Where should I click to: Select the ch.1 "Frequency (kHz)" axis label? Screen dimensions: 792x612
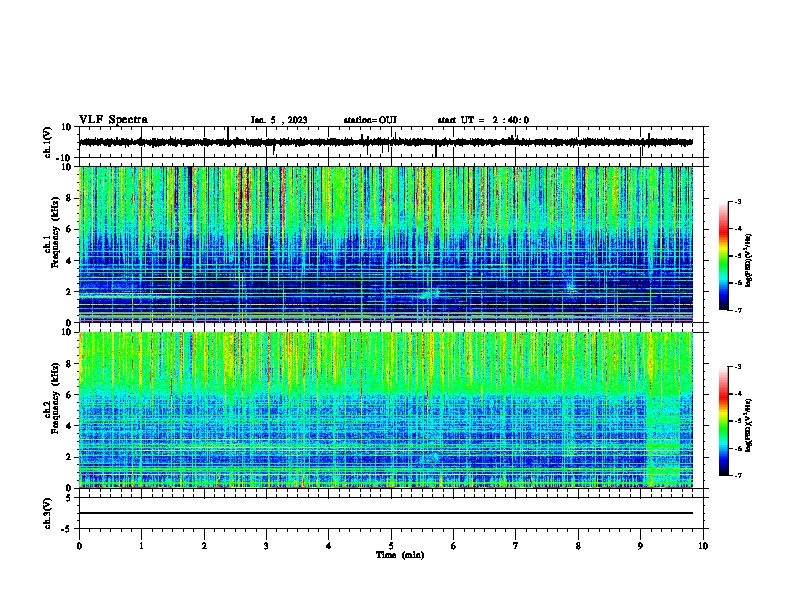click(x=56, y=233)
